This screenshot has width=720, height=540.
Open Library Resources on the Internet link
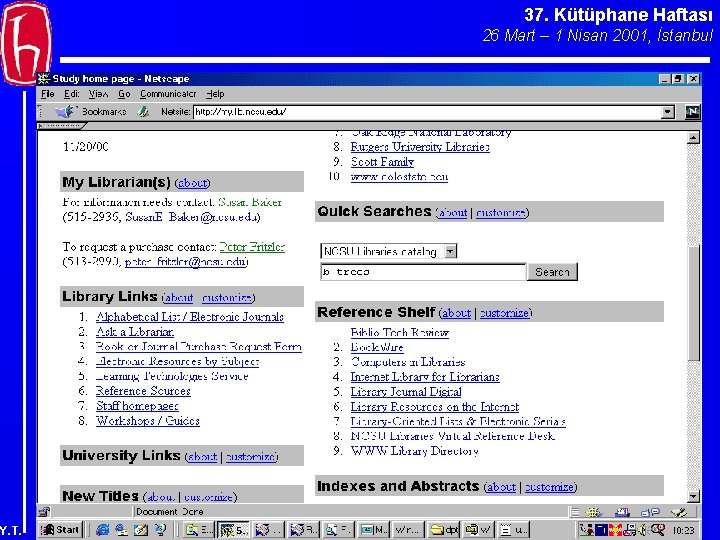(x=434, y=407)
